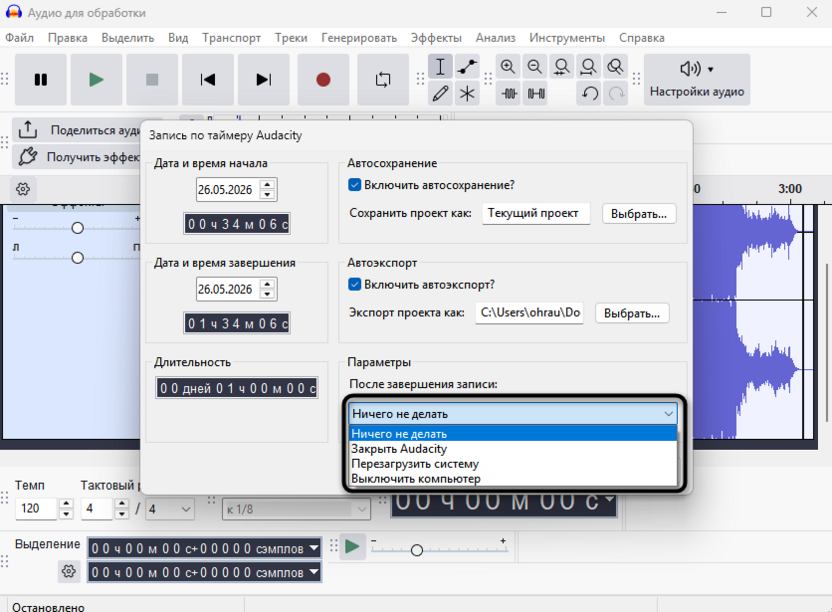
Task: Click the share audio upload icon
Action: pyautogui.click(x=28, y=130)
